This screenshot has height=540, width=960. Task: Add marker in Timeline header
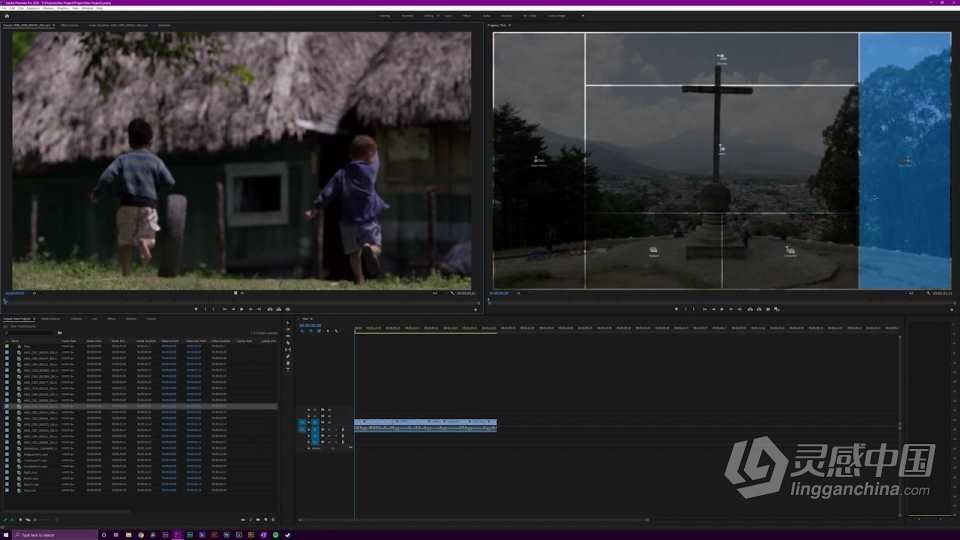(x=328, y=331)
